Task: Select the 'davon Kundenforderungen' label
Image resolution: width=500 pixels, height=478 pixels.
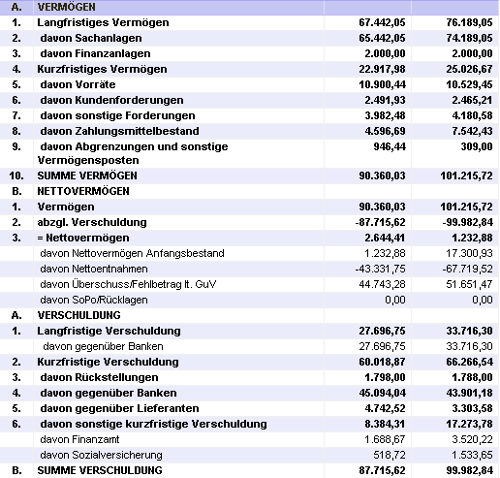Action: tap(112, 100)
